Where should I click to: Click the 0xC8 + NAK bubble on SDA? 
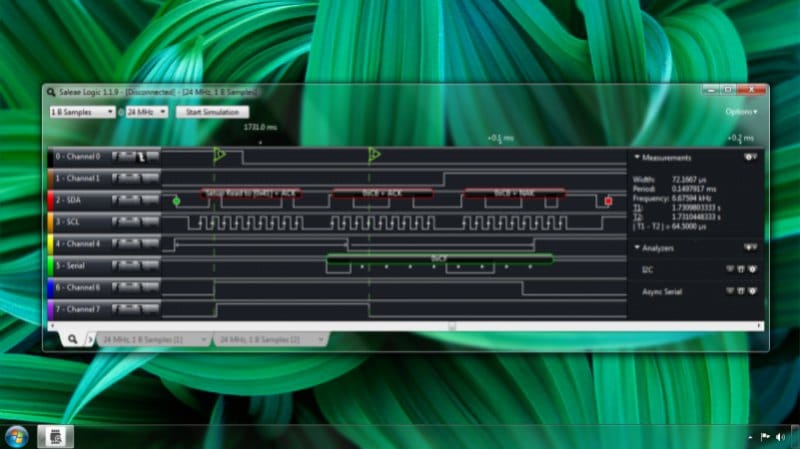pyautogui.click(x=515, y=193)
